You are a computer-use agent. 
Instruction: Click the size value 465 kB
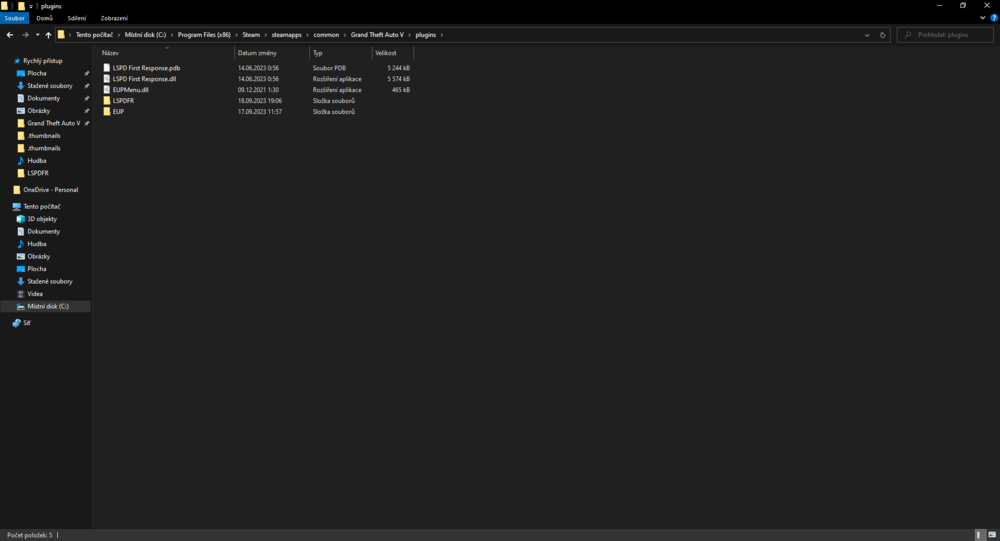(x=401, y=90)
